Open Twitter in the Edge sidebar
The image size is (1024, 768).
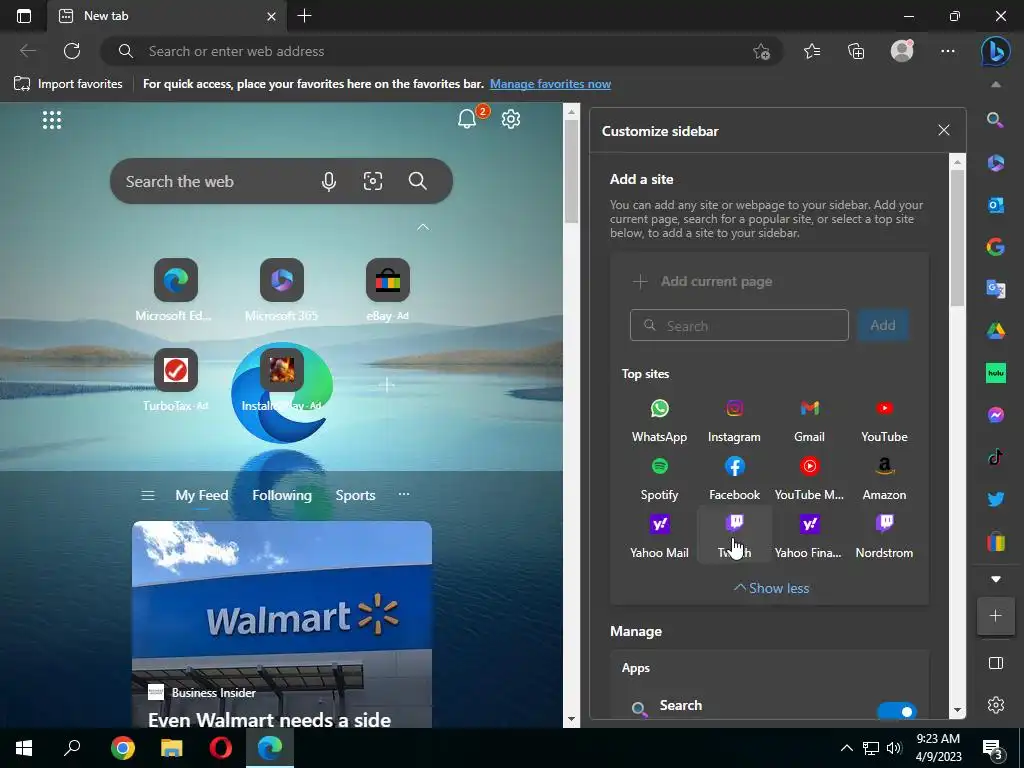click(995, 500)
